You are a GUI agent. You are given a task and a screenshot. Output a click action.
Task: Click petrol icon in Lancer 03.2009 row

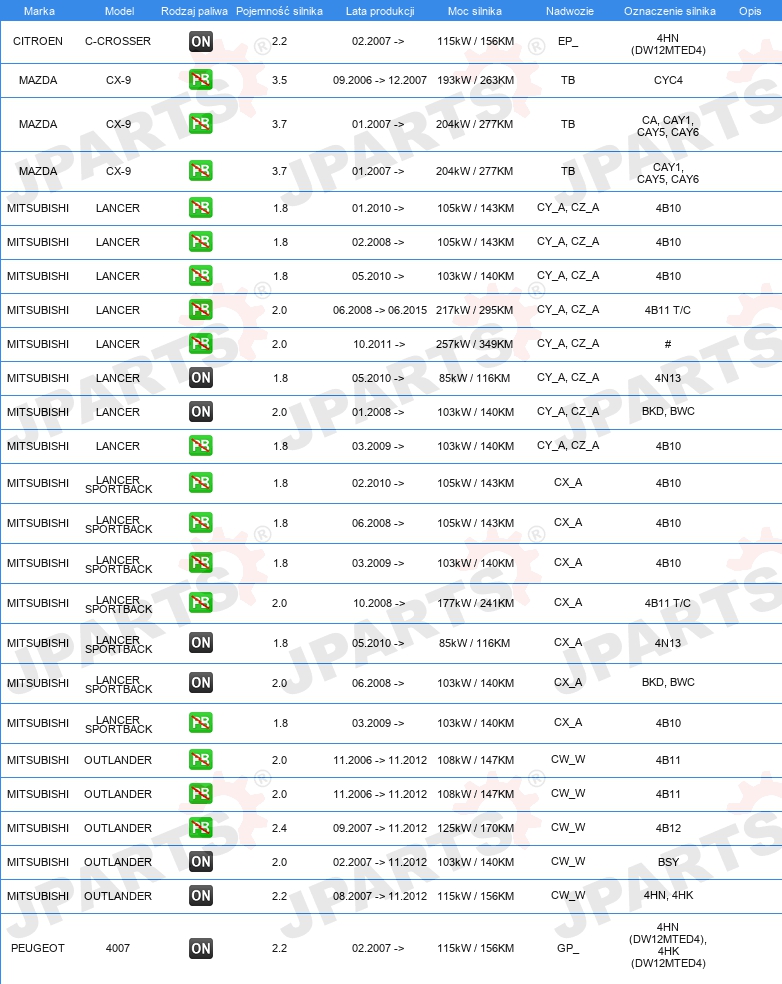201,446
